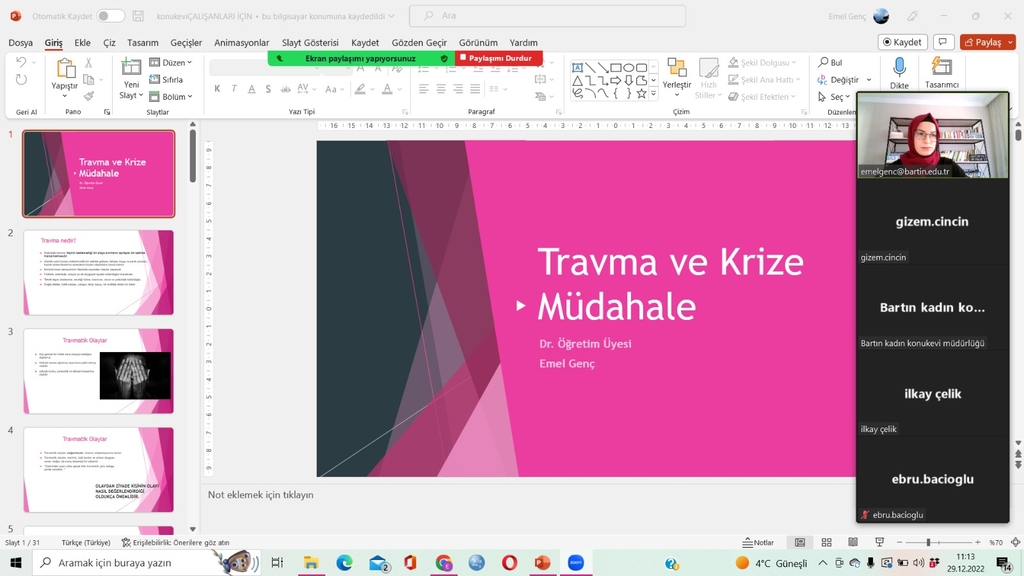
Task: Open the Slayt Gösterisi tab
Action: 310,43
